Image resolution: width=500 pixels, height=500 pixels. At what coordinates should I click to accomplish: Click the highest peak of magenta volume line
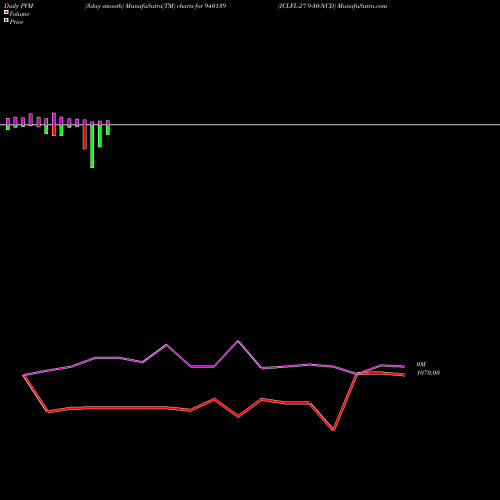point(238,341)
